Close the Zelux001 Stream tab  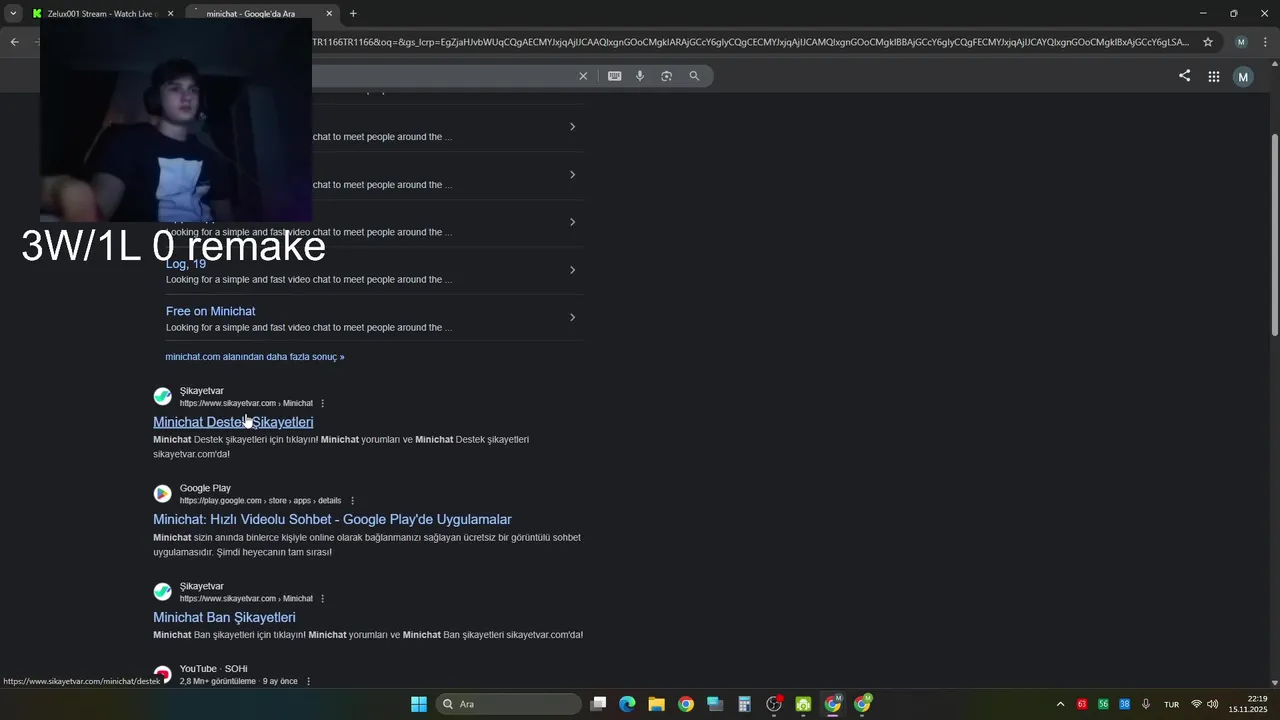coord(170,14)
